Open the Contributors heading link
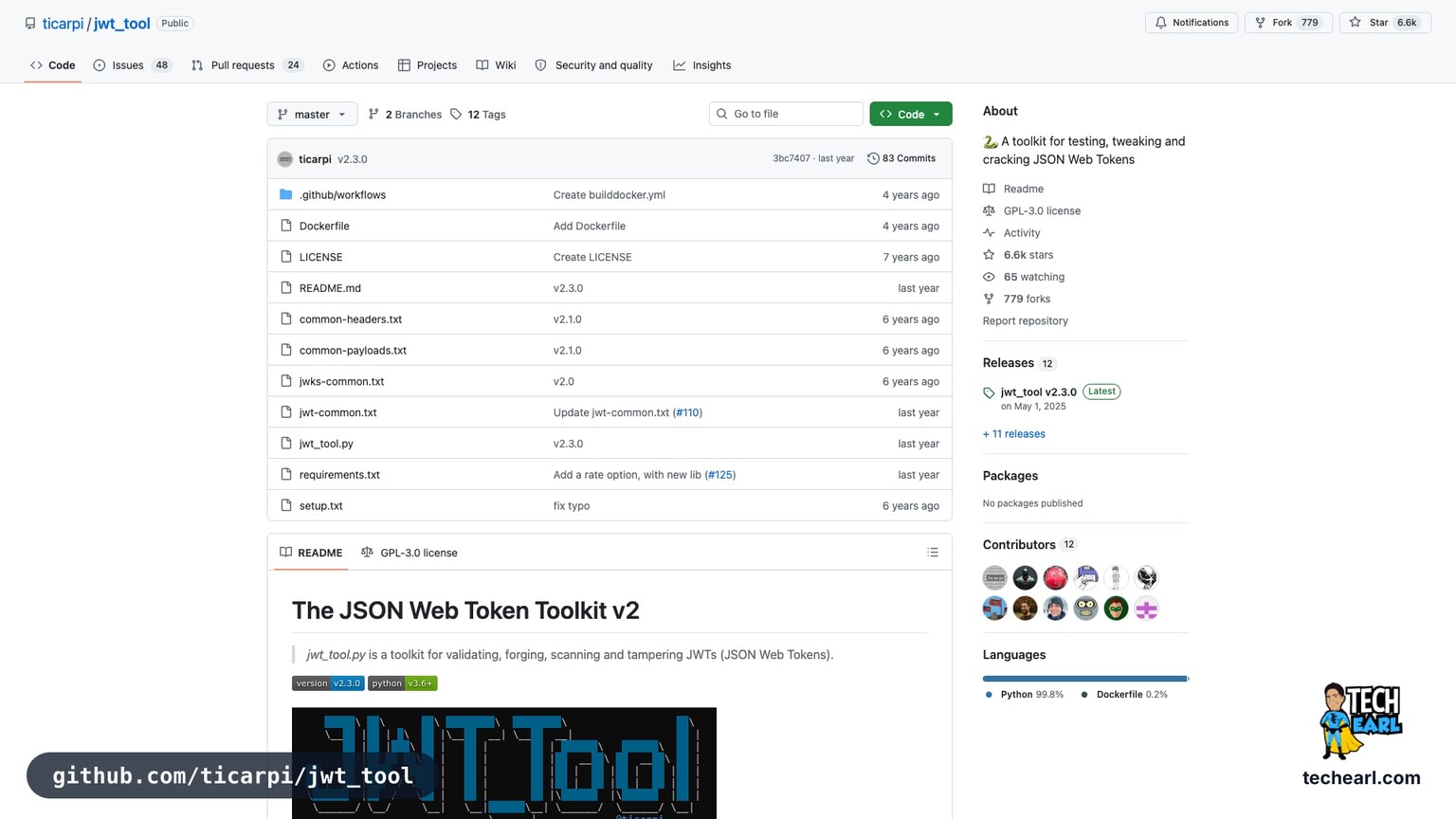The width and height of the screenshot is (1456, 819). [x=1029, y=545]
